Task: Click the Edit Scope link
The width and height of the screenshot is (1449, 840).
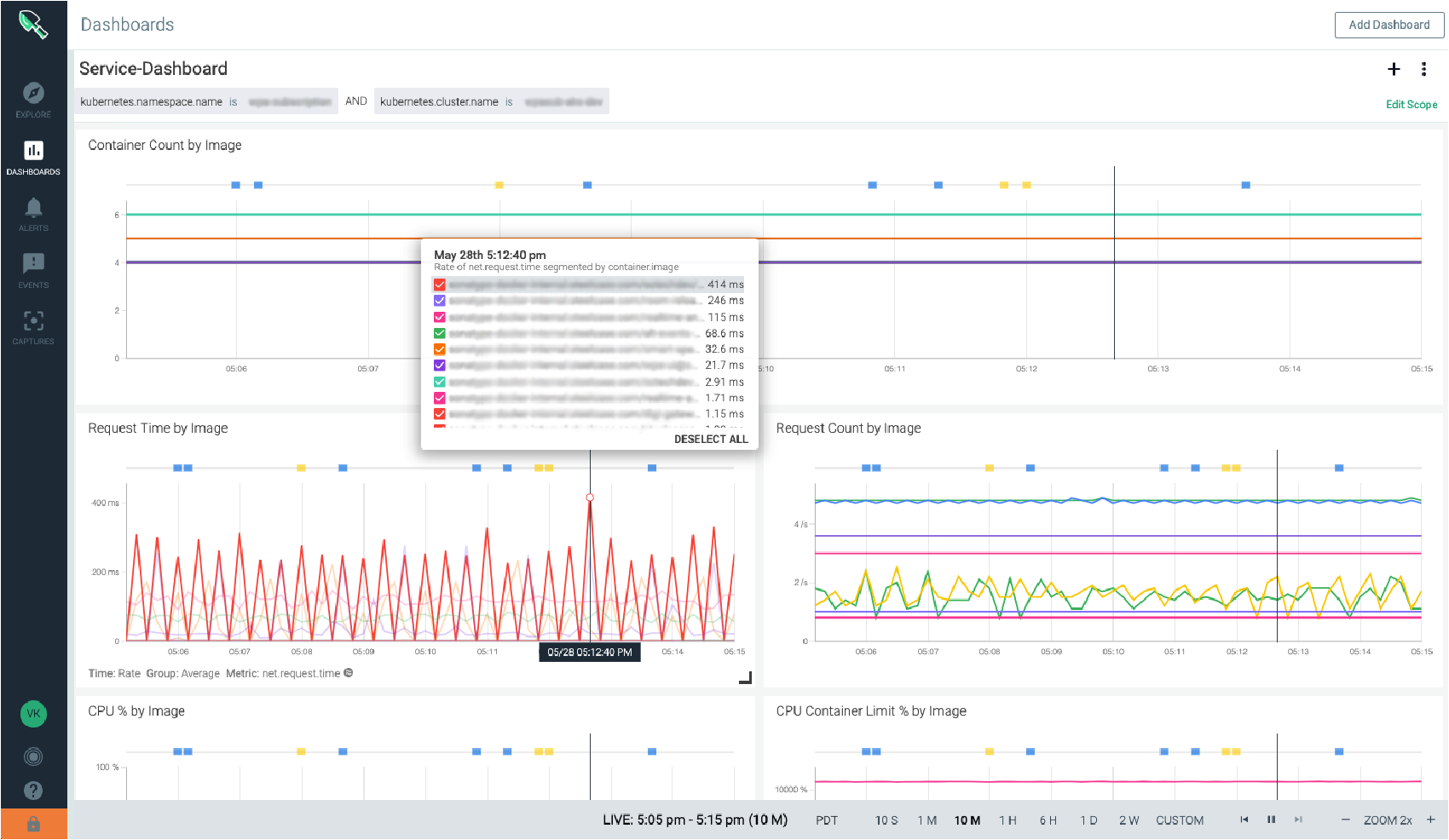Action: coord(1411,104)
